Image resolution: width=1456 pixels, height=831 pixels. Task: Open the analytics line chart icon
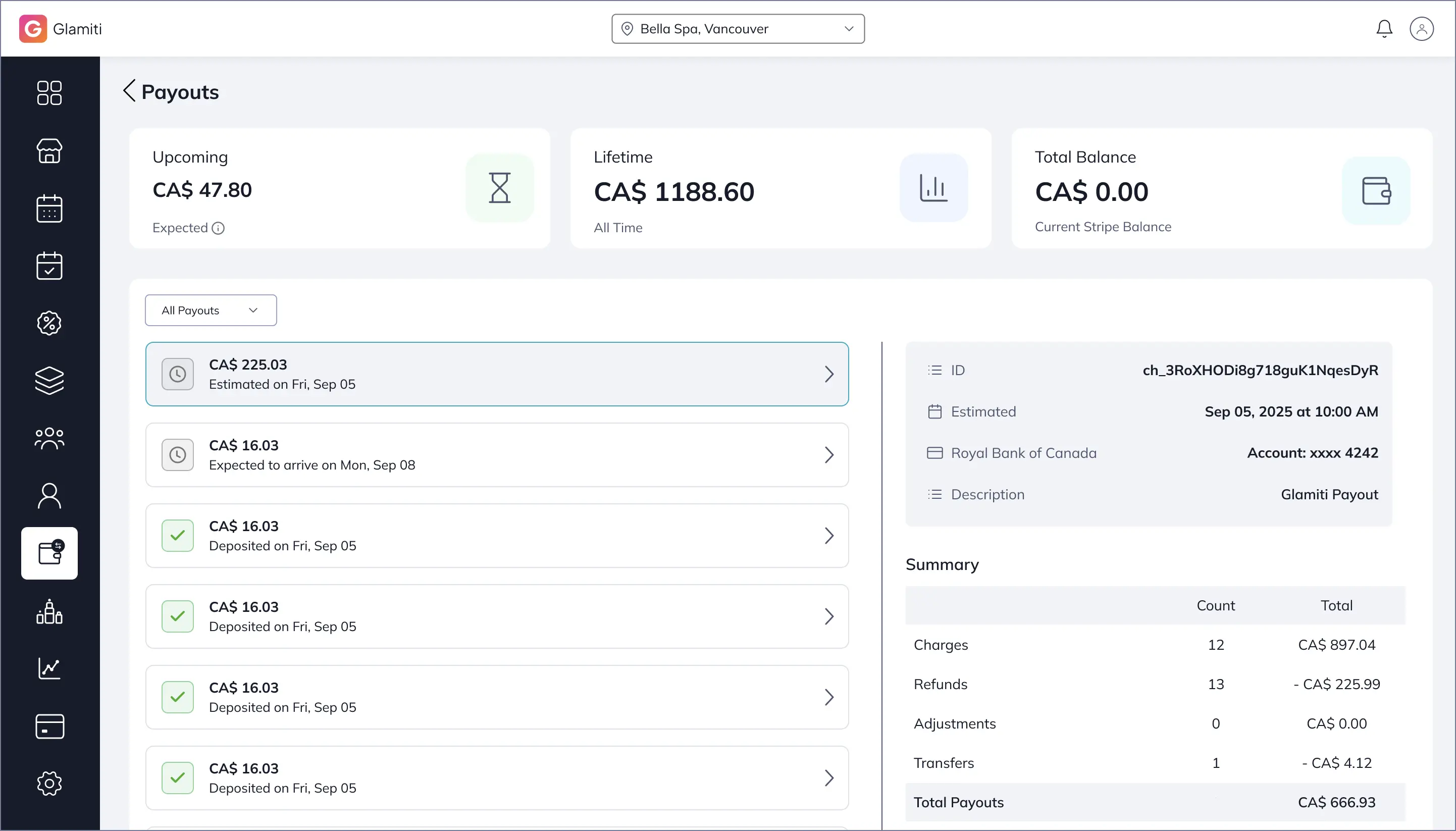click(49, 668)
